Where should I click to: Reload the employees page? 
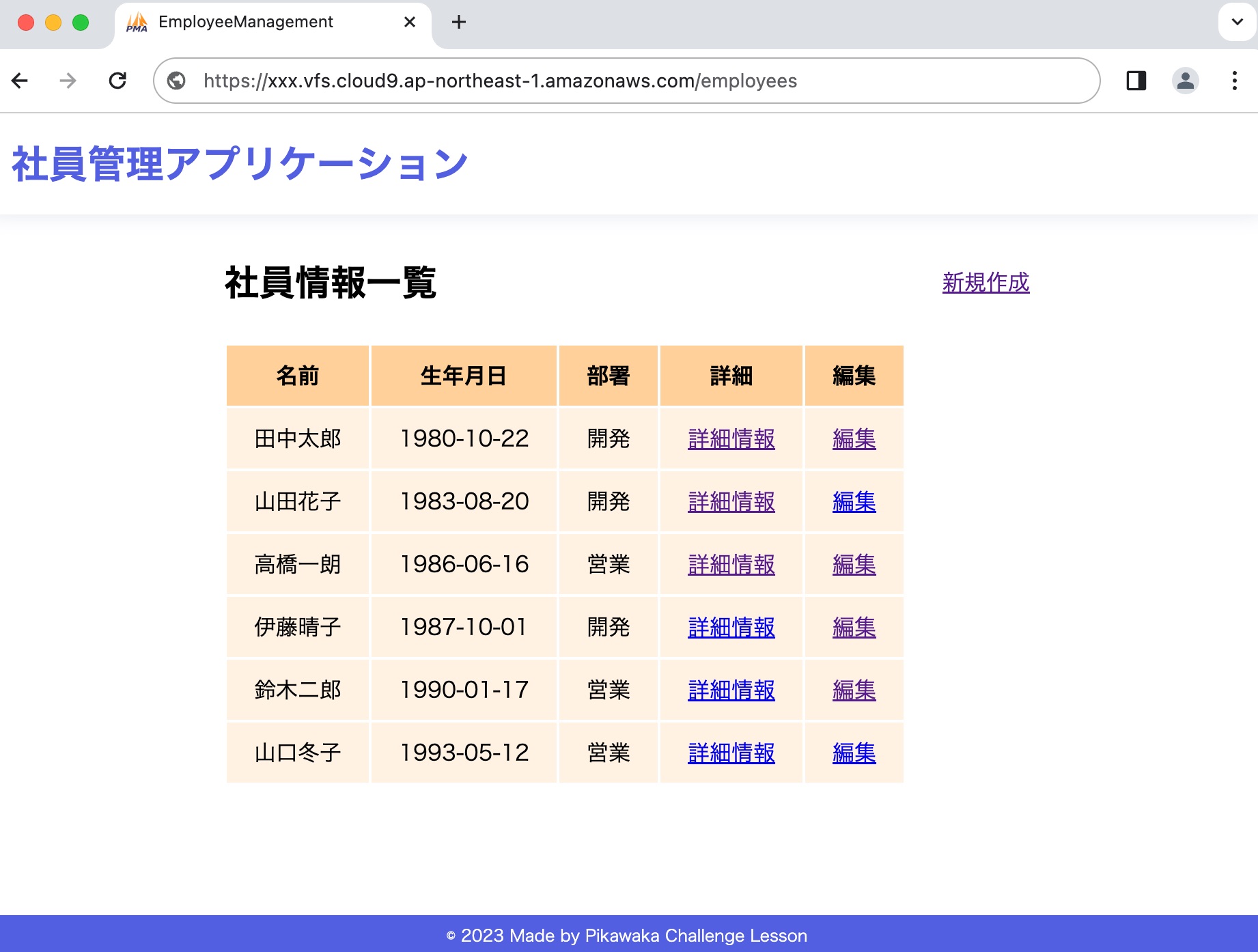117,81
